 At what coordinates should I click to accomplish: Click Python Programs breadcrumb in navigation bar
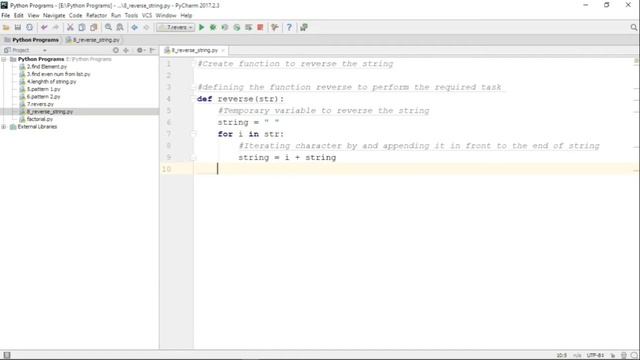point(31,40)
